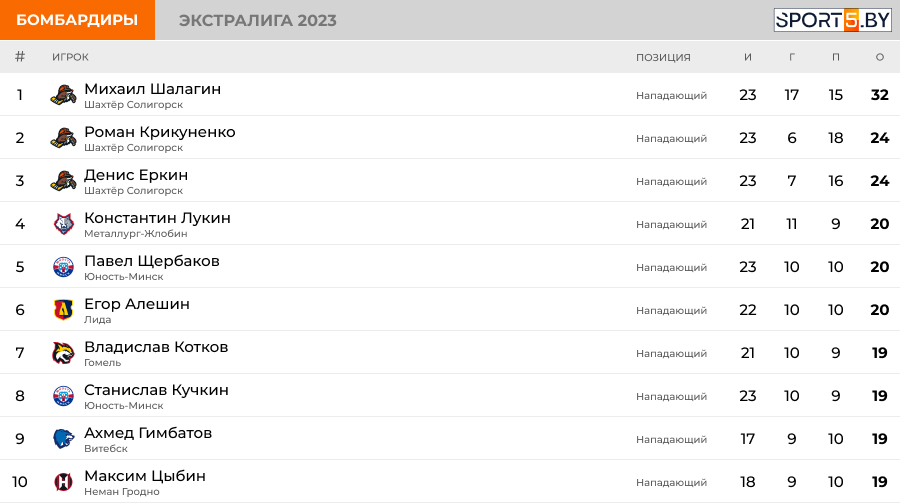The width and height of the screenshot is (900, 503).
Task: Open player Михаил Шалагин
Action: tap(153, 89)
